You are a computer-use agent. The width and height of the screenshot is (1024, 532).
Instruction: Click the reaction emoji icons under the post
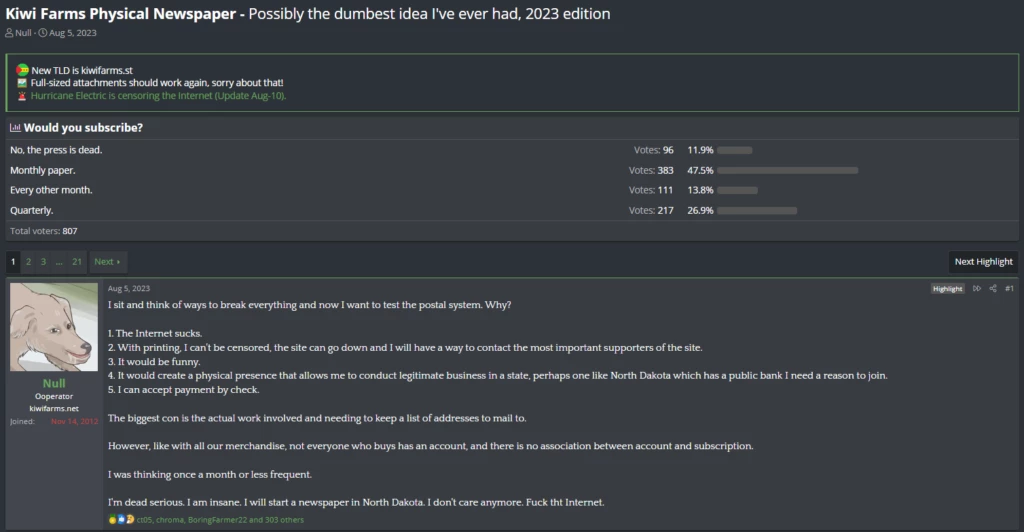point(121,520)
